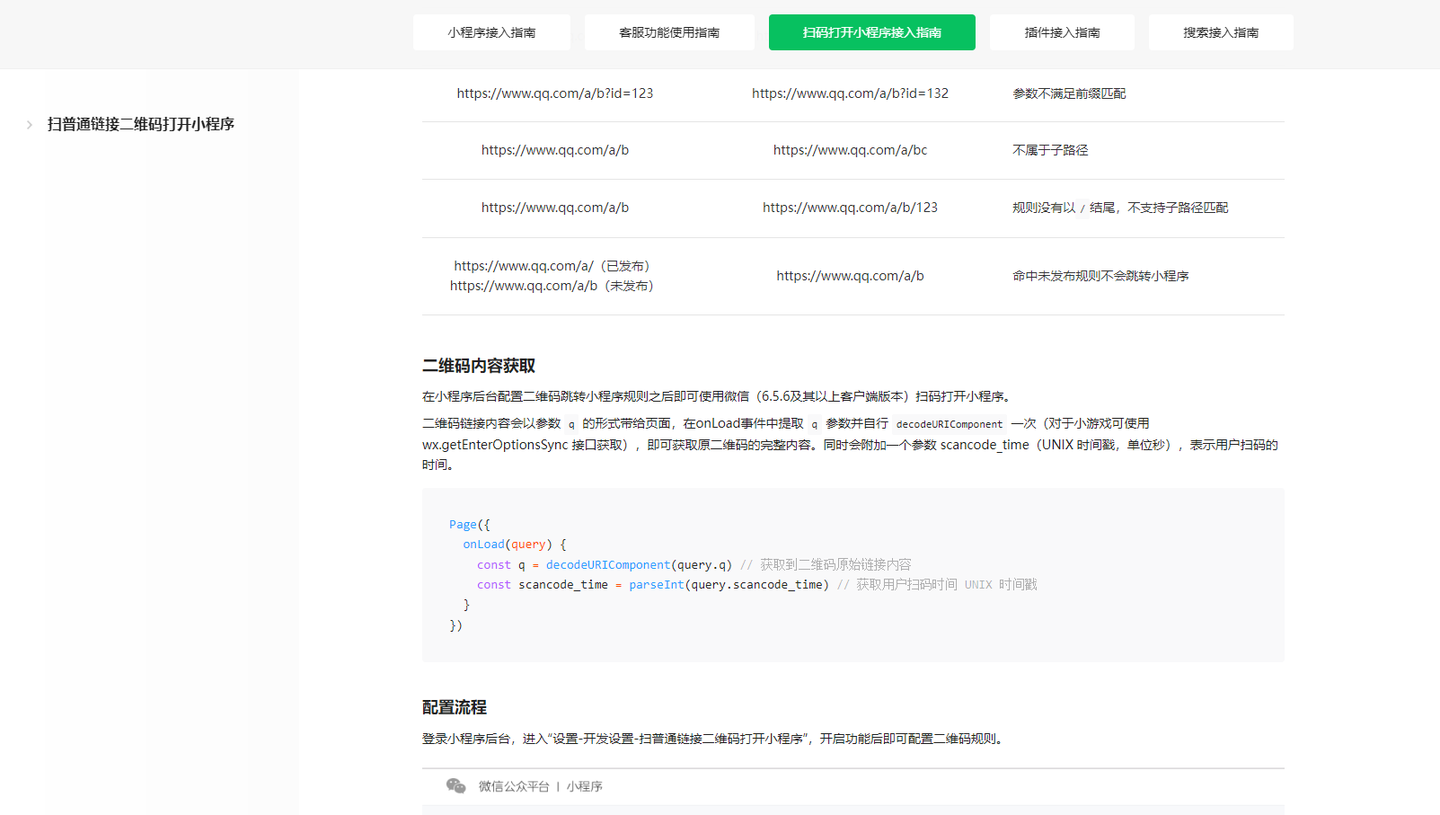This screenshot has width=1440, height=815.
Task: Select the URL https://www.qq.com/a/b?id=123 in the table
Action: point(555,92)
